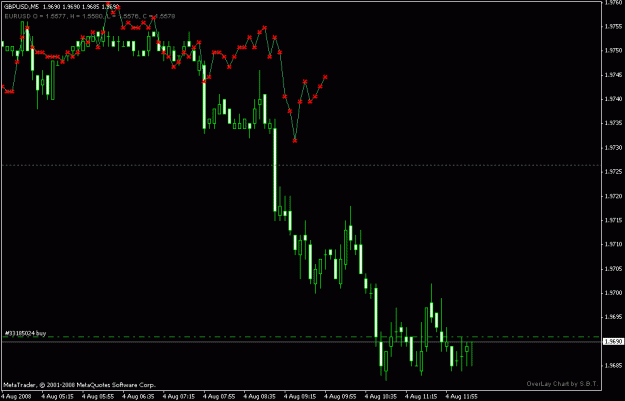The width and height of the screenshot is (625, 401).
Task: Click the 1.9700 price scale label
Action: 613,293
